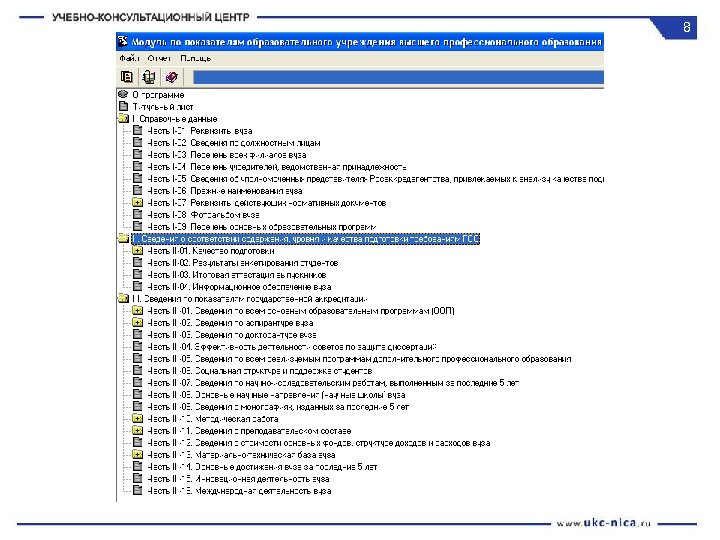Expand Часть I-07 Реквизиты действующих нормативных документов

coord(137,202)
